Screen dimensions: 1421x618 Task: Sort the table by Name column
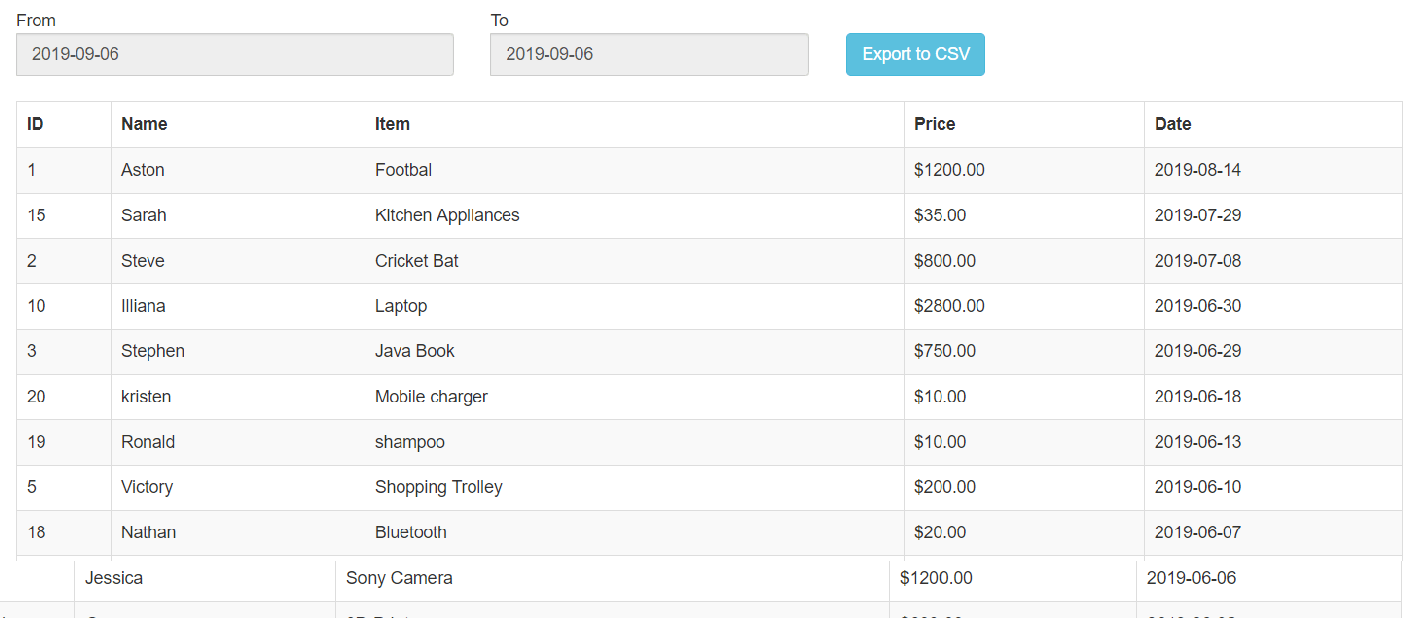(144, 123)
